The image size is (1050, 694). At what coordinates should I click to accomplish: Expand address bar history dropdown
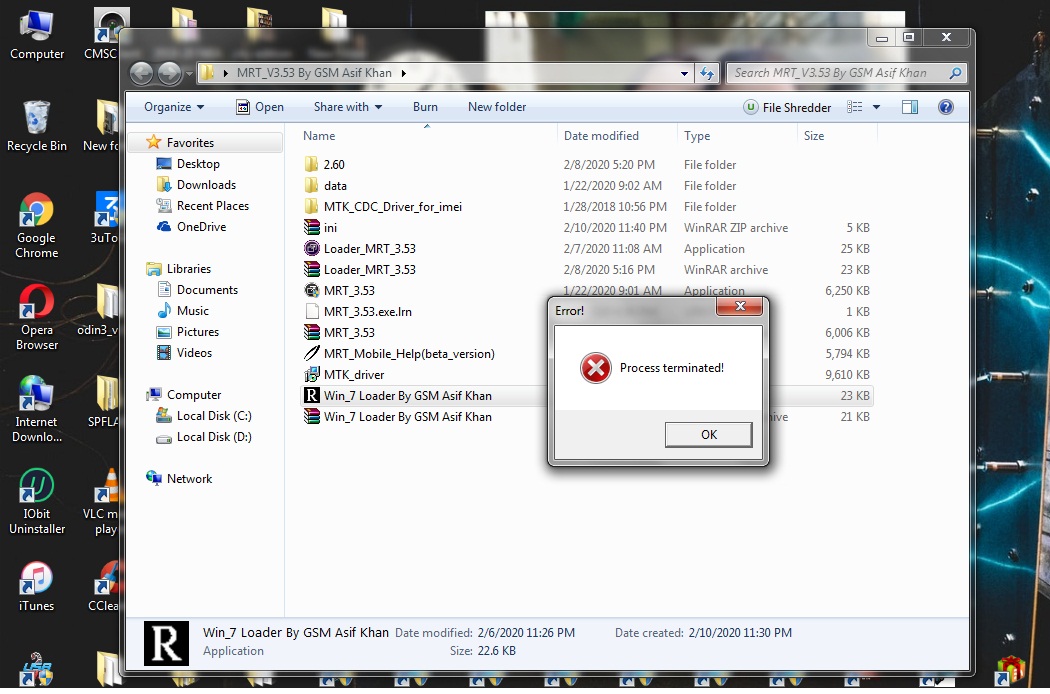[684, 74]
